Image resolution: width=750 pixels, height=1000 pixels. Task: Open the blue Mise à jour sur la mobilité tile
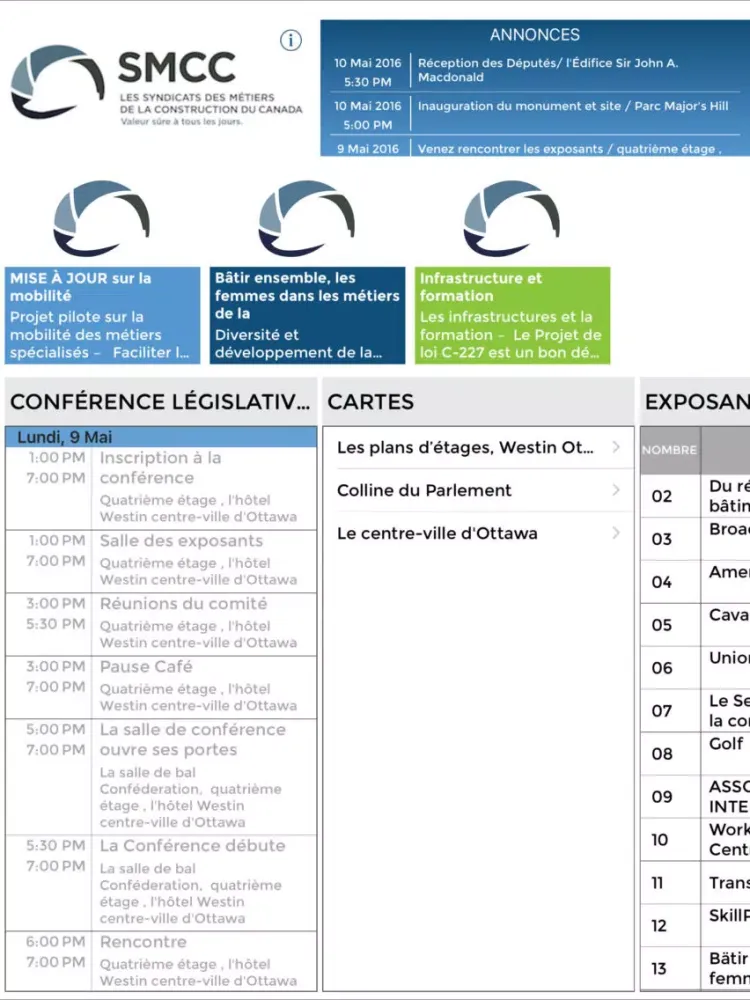tap(102, 315)
